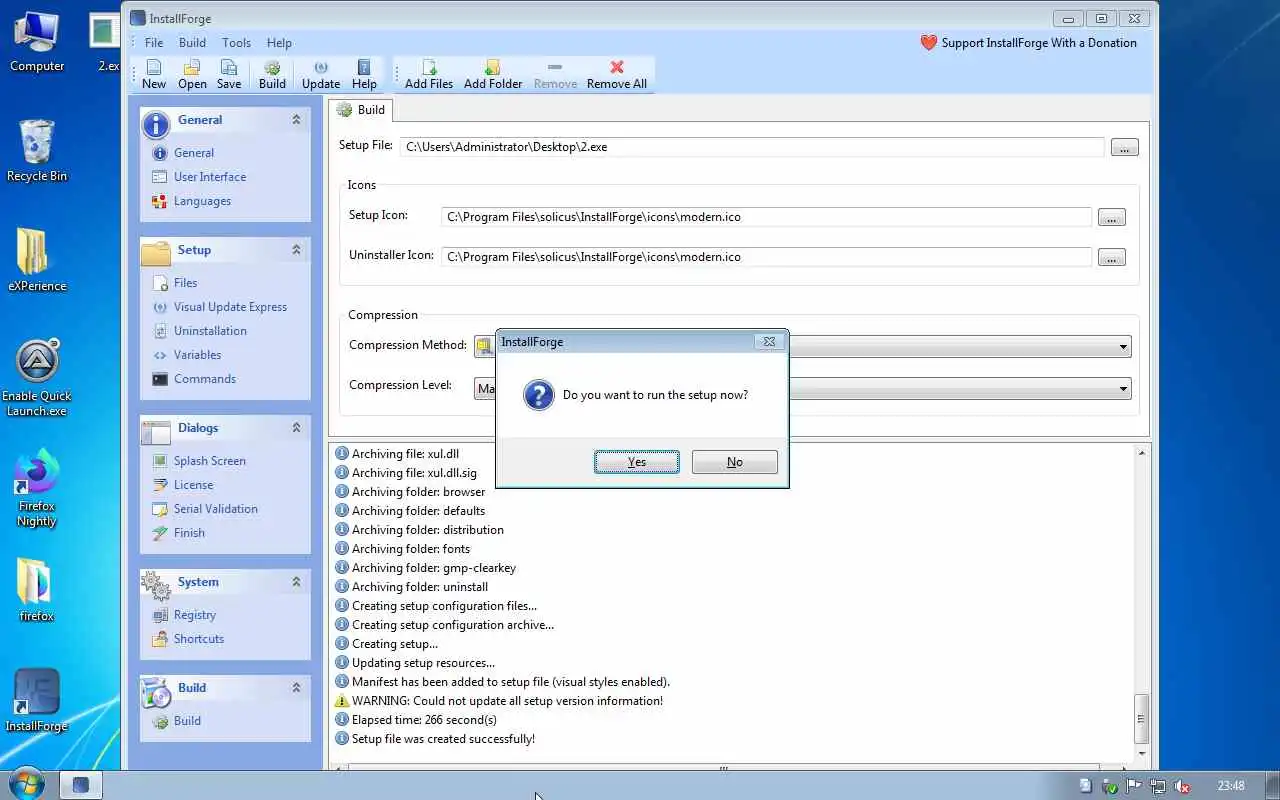Click the New toolbar icon
Viewport: 1280px width, 800px height.
point(154,74)
